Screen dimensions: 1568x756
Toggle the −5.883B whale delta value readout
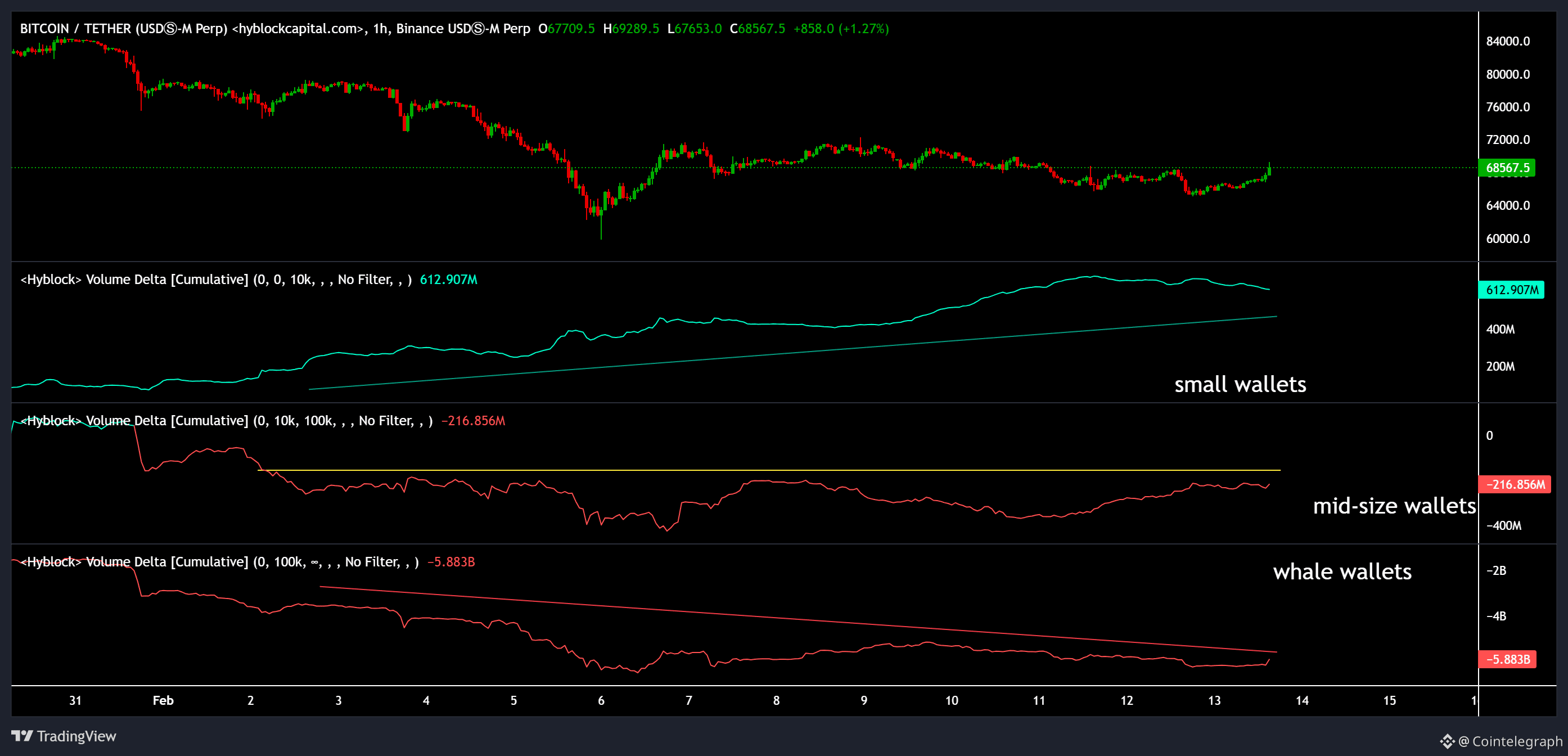point(450,561)
